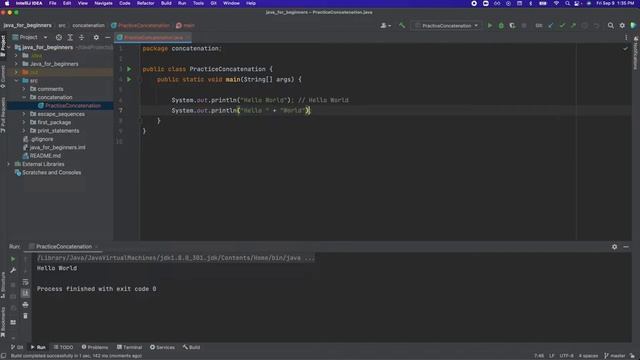The height and width of the screenshot is (360, 640).
Task: Collapse the concatenation package
Action: [24, 98]
